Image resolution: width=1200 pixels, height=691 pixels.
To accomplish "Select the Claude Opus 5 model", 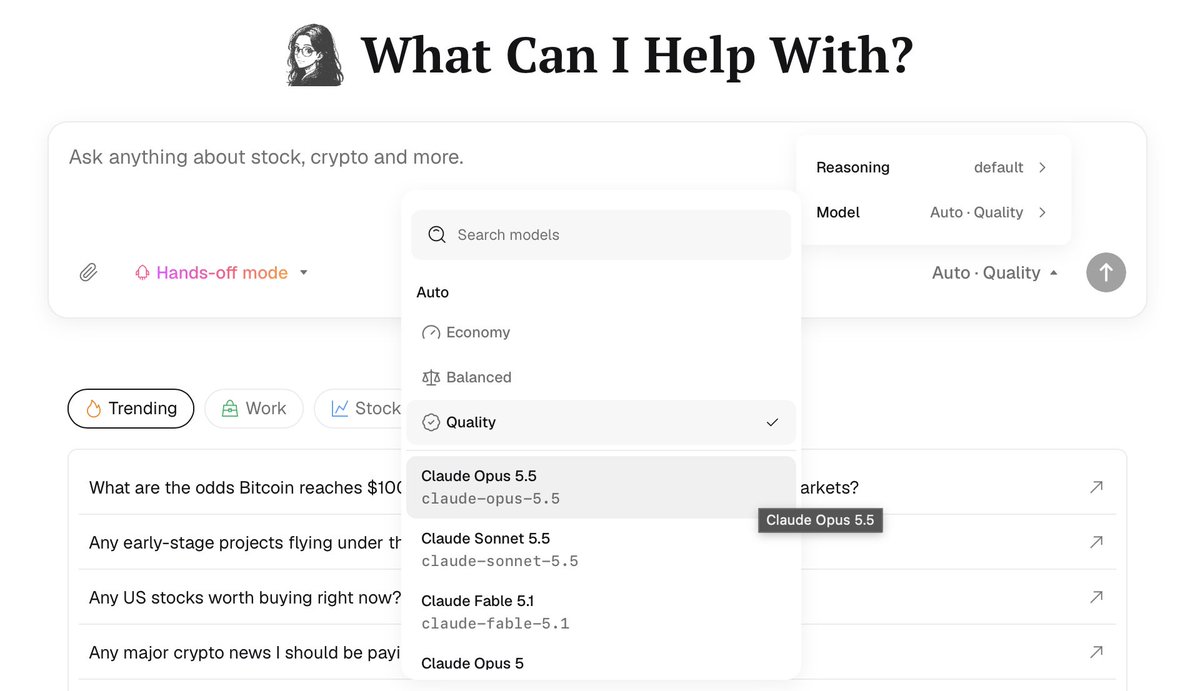I will pyautogui.click(x=601, y=664).
